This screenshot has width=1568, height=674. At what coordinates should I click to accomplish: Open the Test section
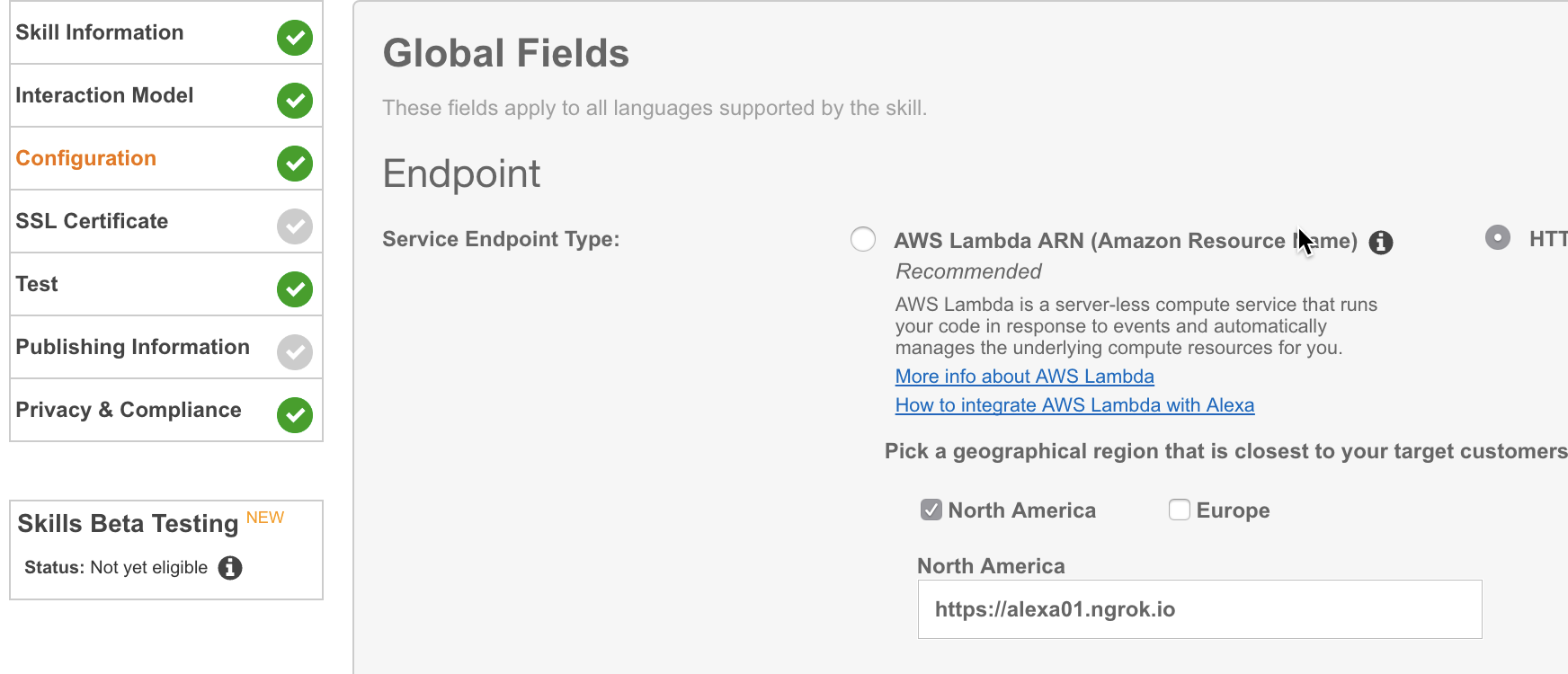(x=166, y=284)
